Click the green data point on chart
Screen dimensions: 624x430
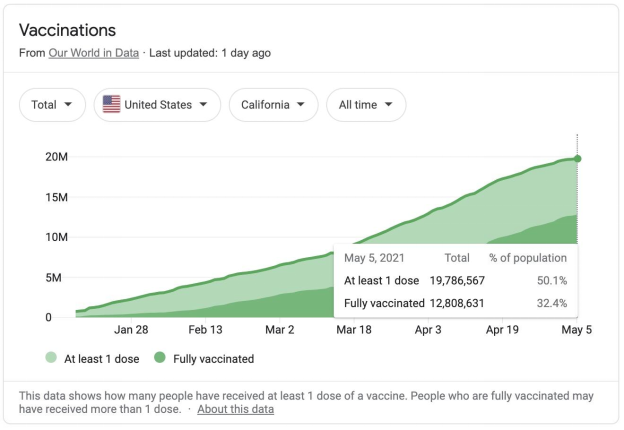pos(577,158)
